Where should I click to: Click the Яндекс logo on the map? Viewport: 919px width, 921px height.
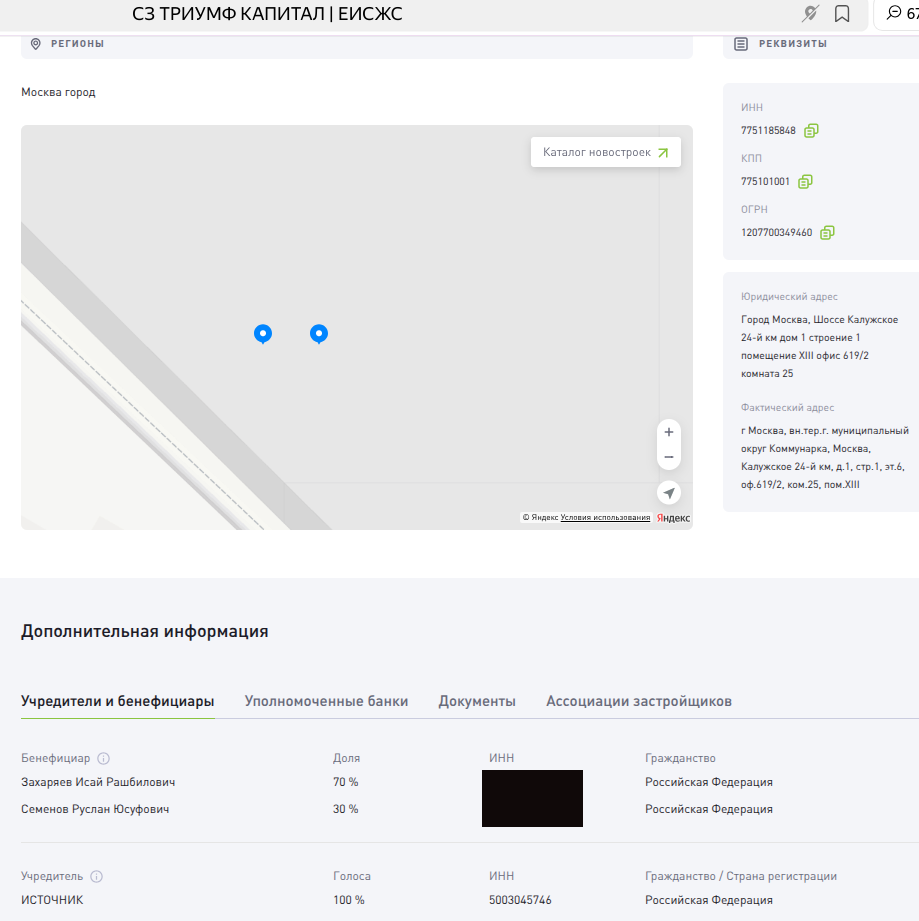coord(673,518)
